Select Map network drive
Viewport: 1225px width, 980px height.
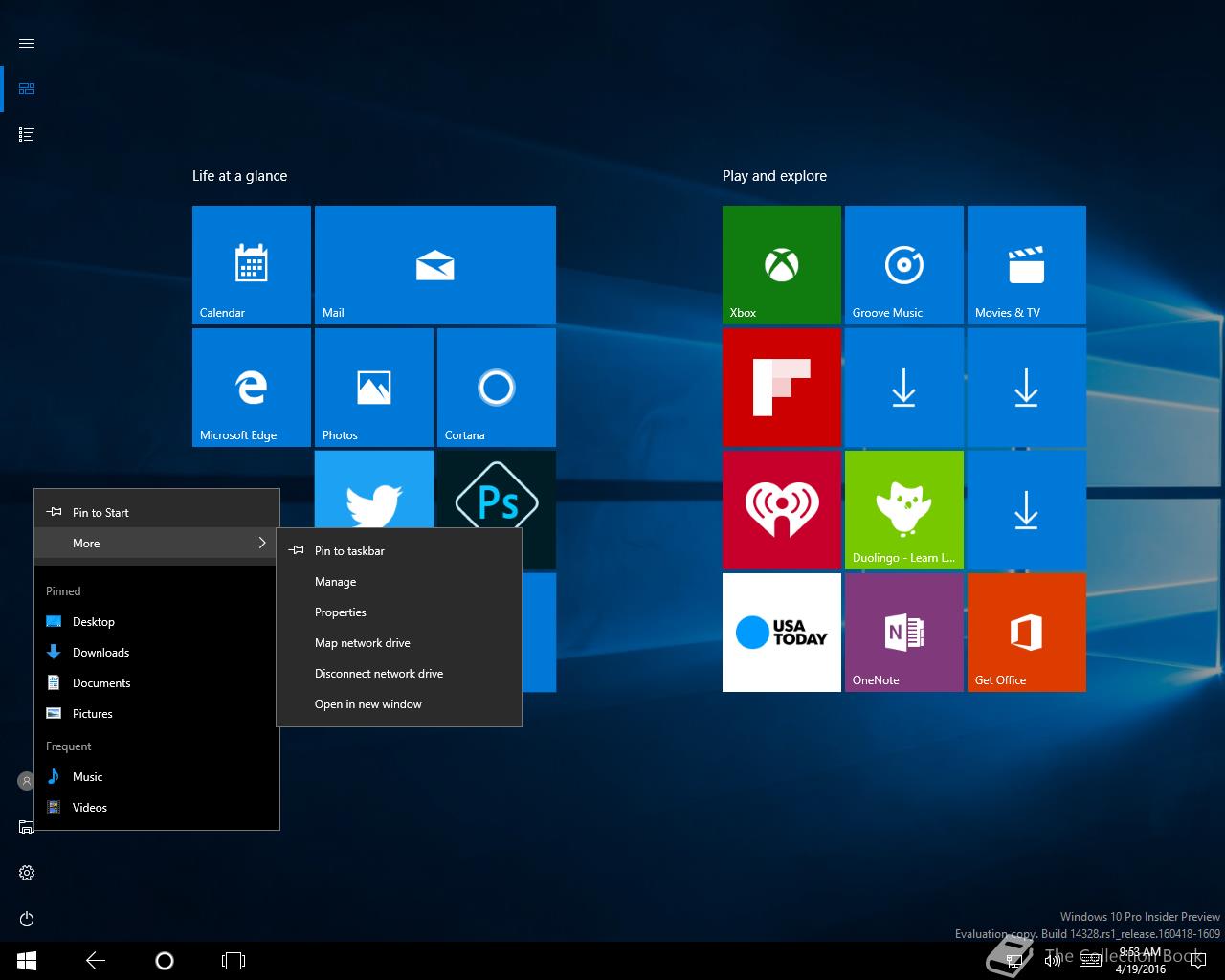click(x=399, y=642)
